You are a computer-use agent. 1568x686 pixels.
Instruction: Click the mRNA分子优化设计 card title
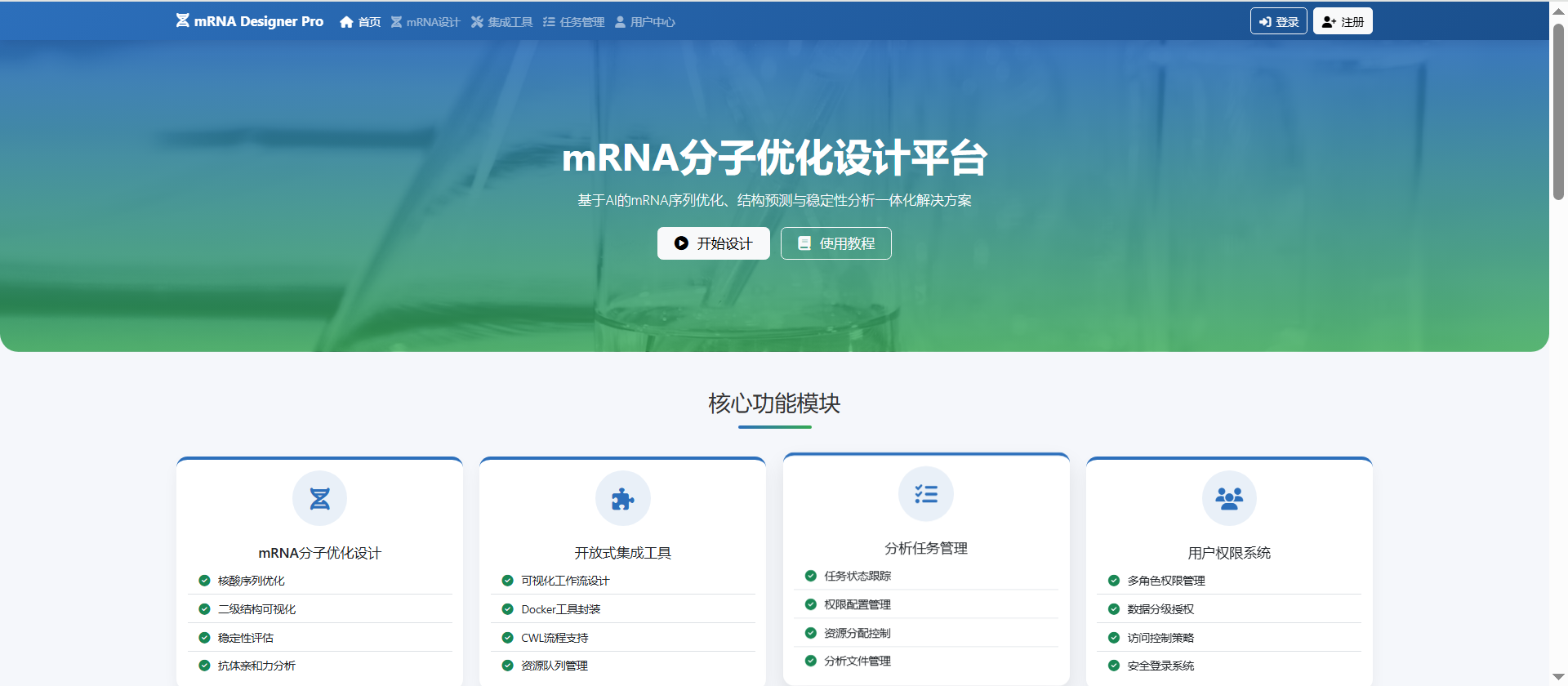point(320,553)
